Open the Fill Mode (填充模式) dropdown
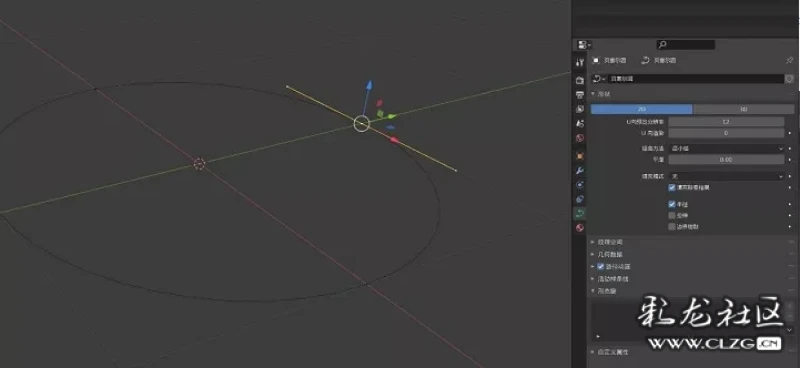 tap(726, 176)
